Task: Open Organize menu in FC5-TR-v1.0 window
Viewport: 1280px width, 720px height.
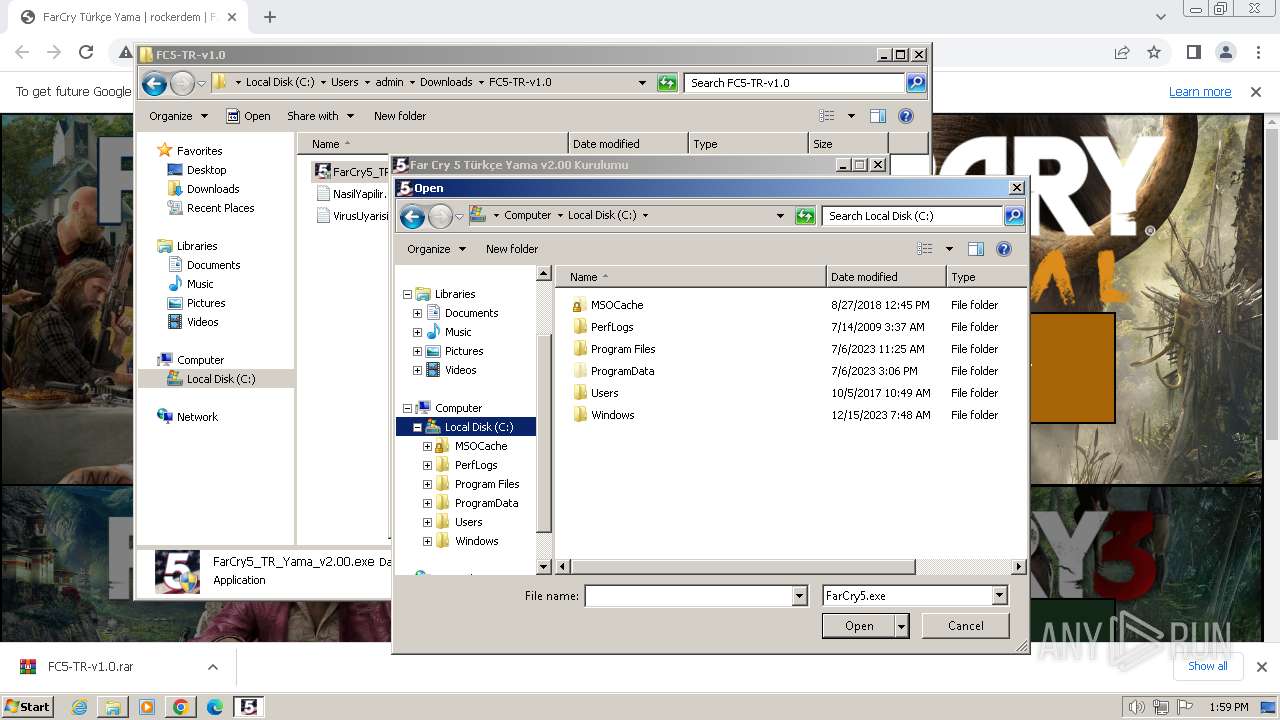Action: pos(178,116)
